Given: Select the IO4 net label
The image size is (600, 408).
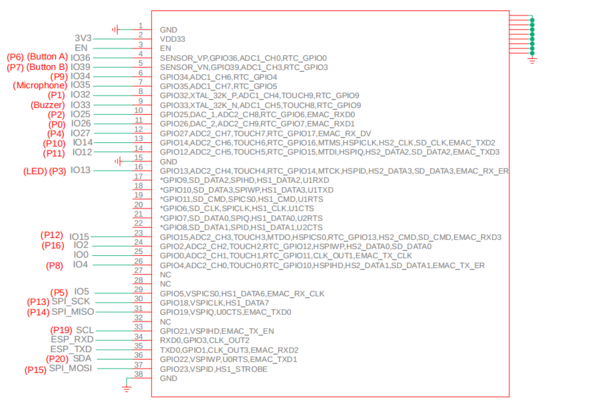Looking at the screenshot, I should point(80,264).
